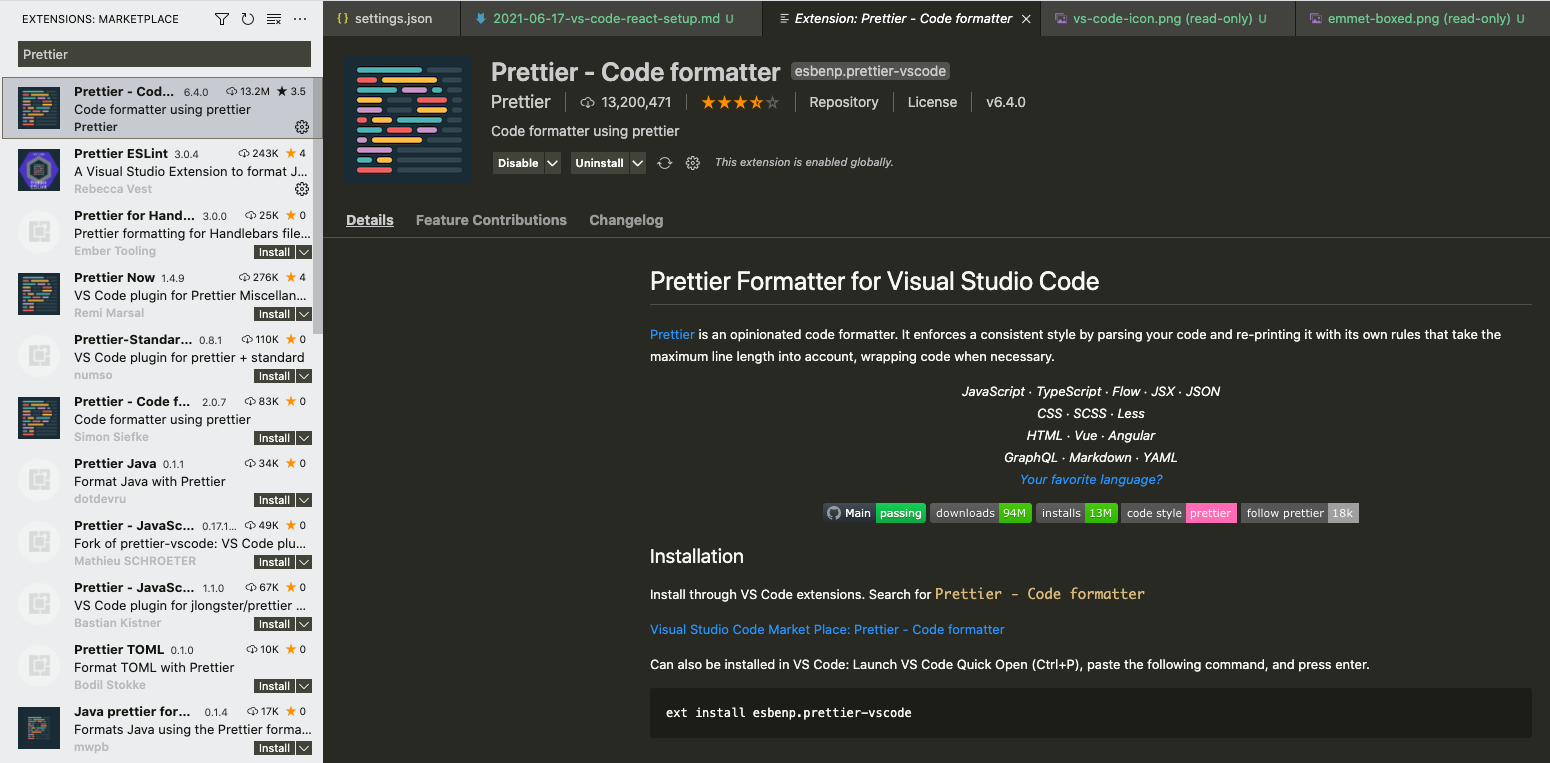Select the Details tab

[x=370, y=220]
